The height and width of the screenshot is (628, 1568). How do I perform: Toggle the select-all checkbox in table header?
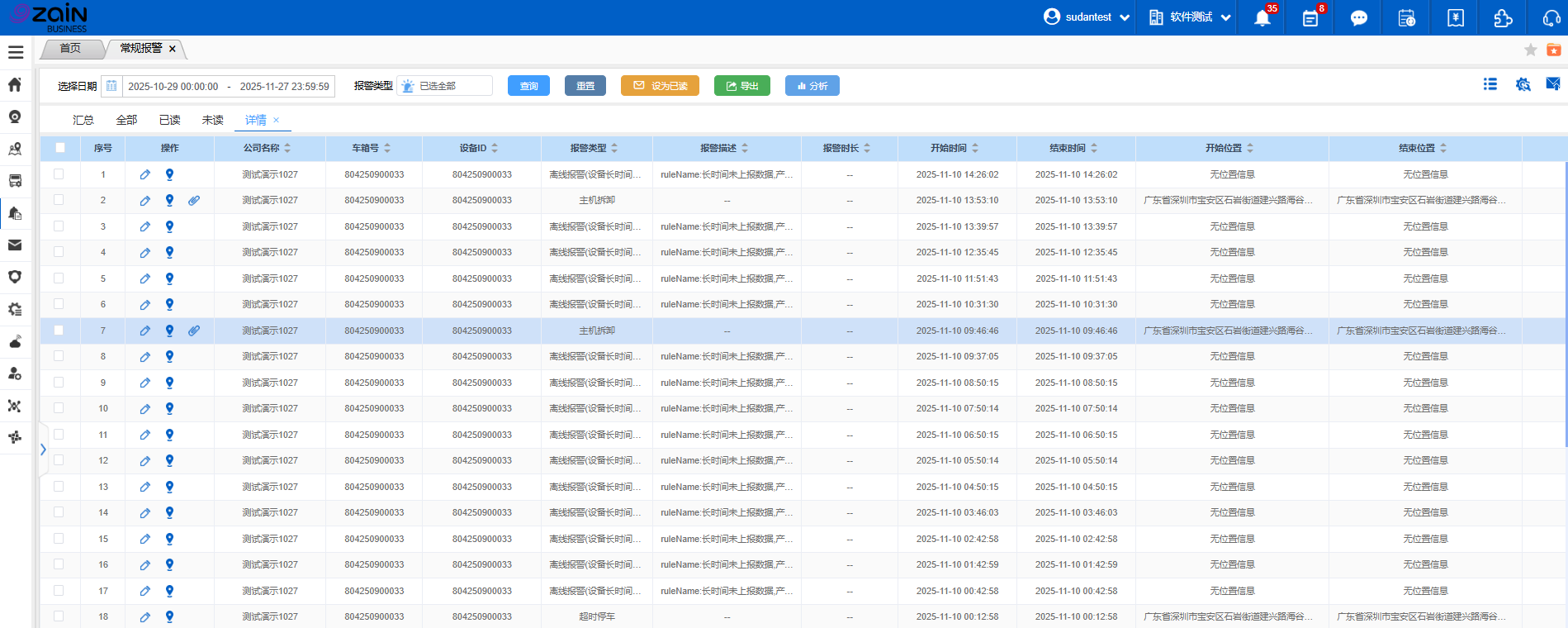coord(60,148)
